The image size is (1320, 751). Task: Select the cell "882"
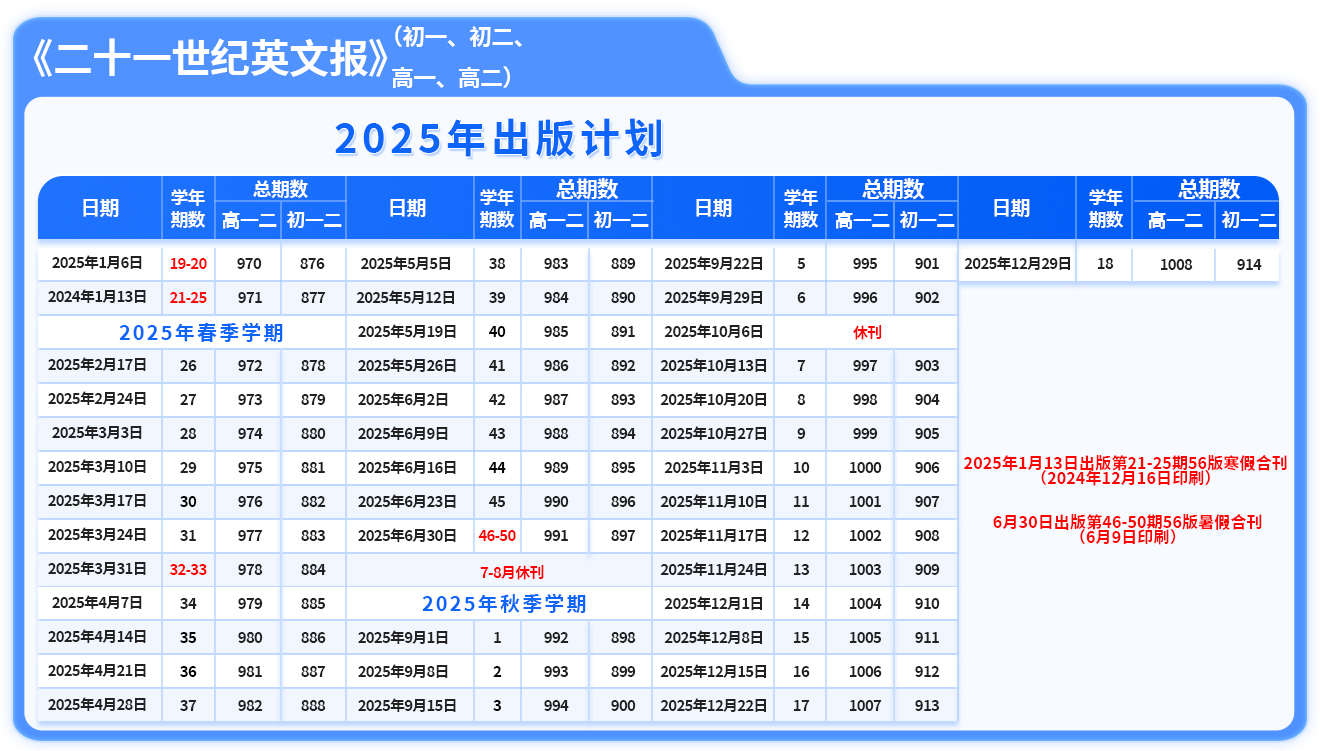tap(313, 502)
